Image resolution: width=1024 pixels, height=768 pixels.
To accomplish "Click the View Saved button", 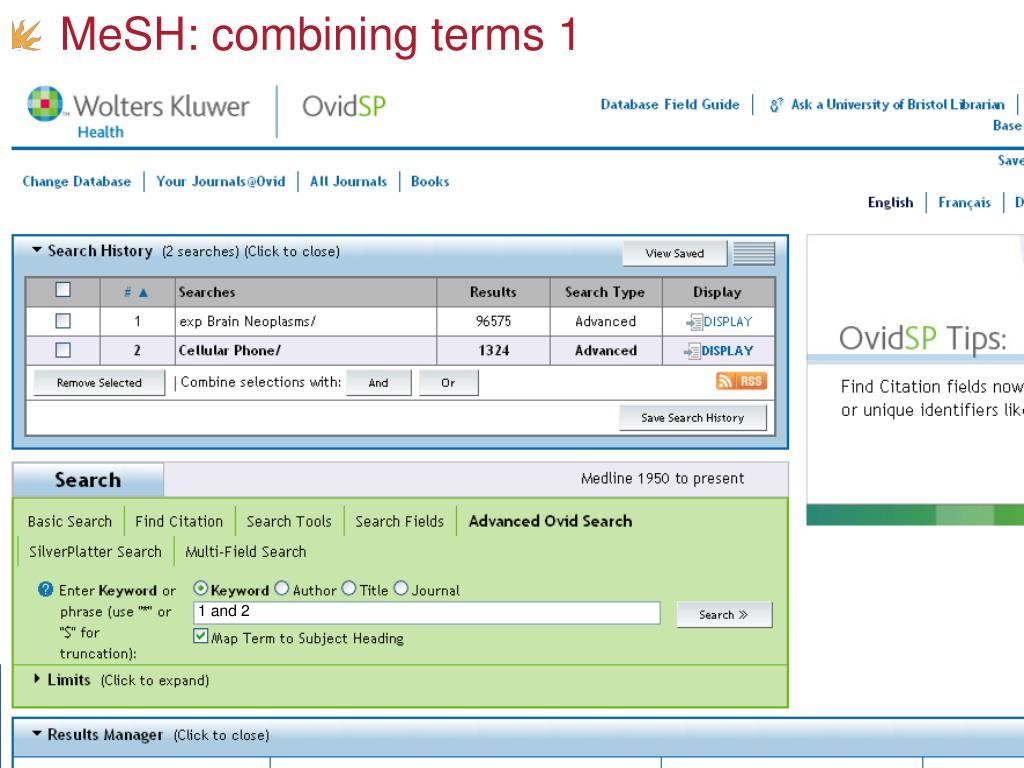I will click(675, 253).
